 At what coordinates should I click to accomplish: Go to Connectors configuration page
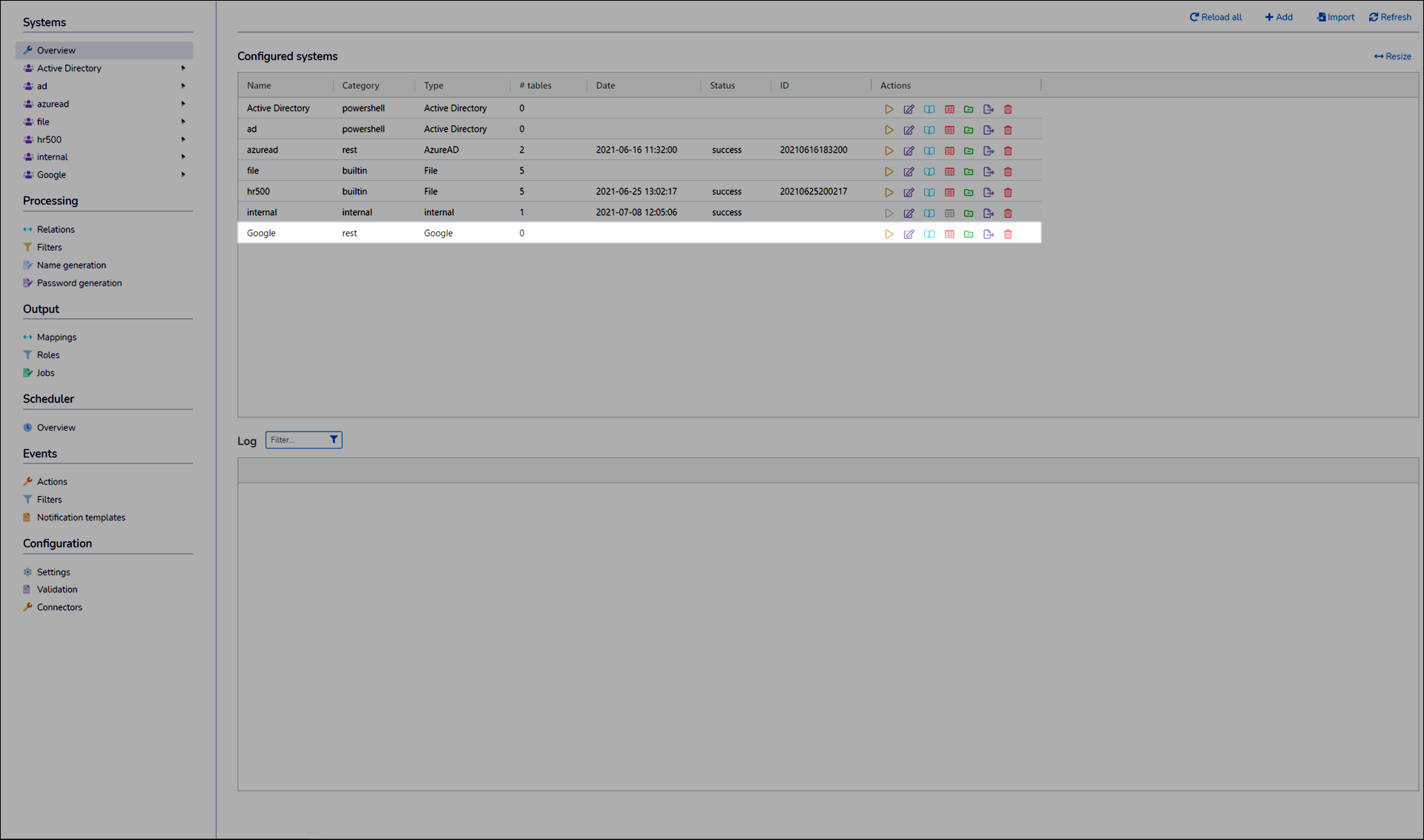coord(59,607)
